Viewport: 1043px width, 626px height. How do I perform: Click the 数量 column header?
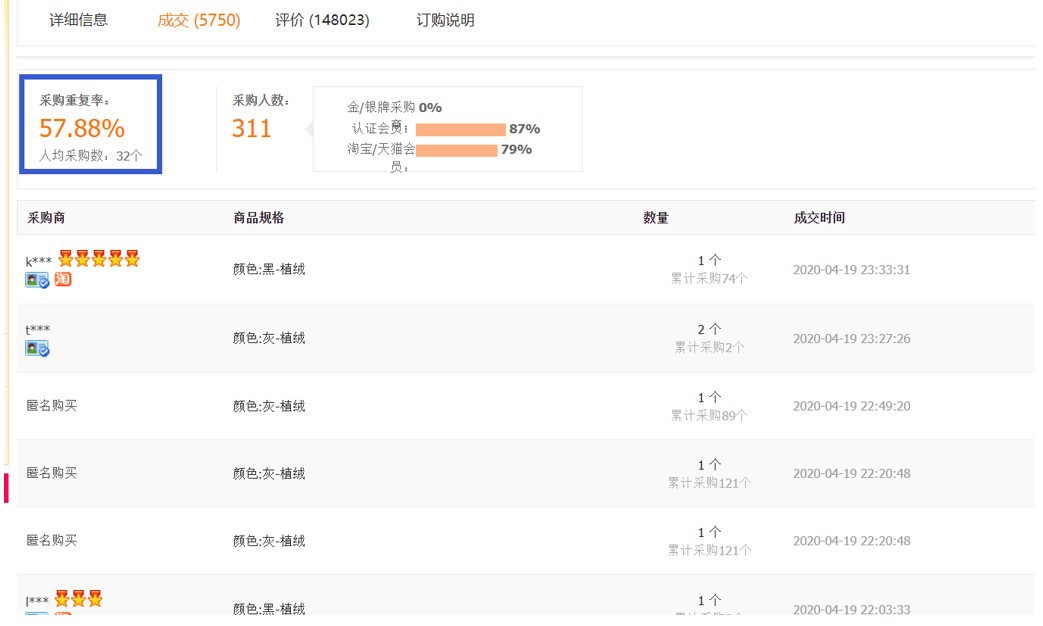coord(656,218)
